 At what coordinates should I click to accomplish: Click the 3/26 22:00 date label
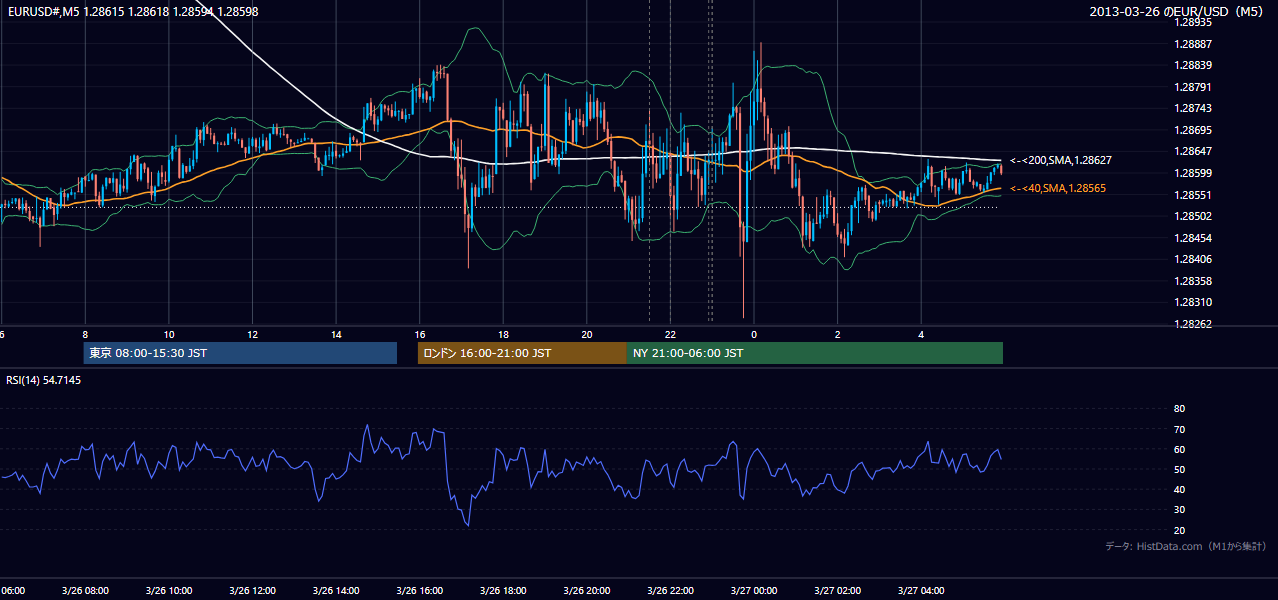coord(670,591)
